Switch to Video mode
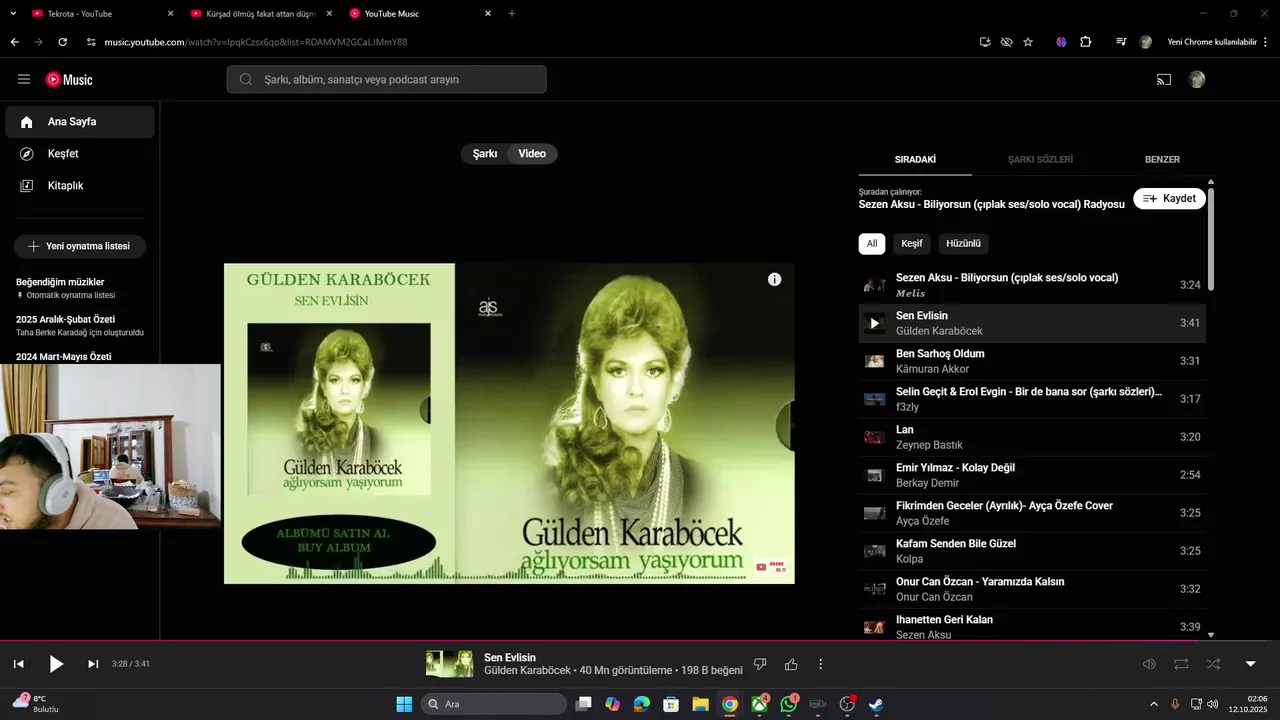Screen dimensions: 1280x720 pos(532,154)
